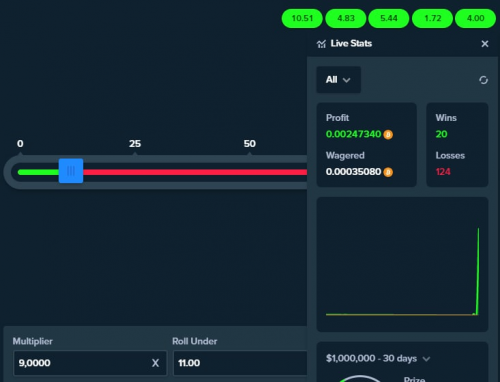Click the Losses count 124
Image resolution: width=500 pixels, height=382 pixels.
click(x=443, y=172)
